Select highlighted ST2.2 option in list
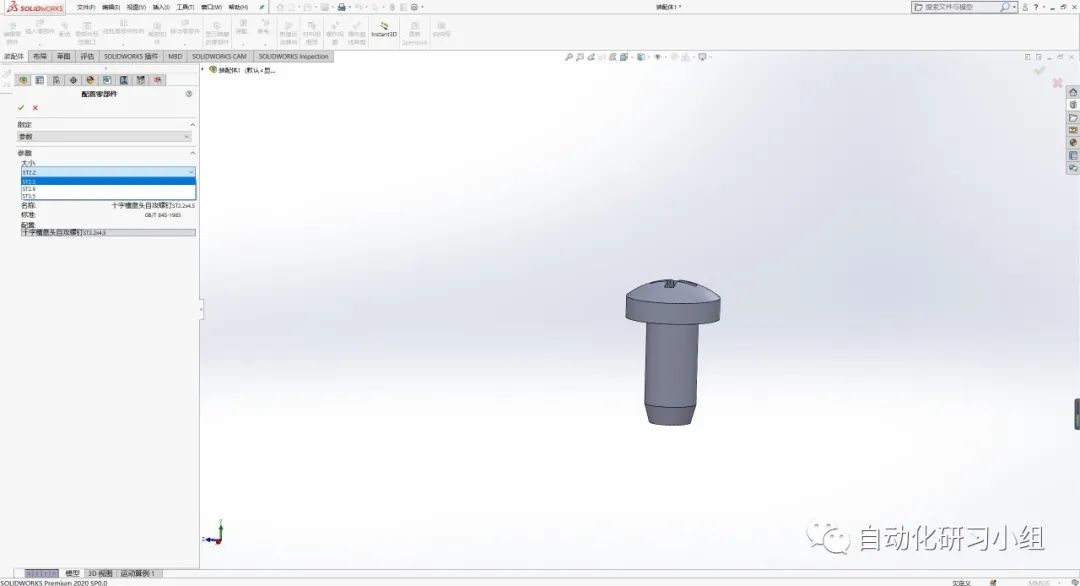Viewport: 1080px width, 586px height. click(x=108, y=181)
